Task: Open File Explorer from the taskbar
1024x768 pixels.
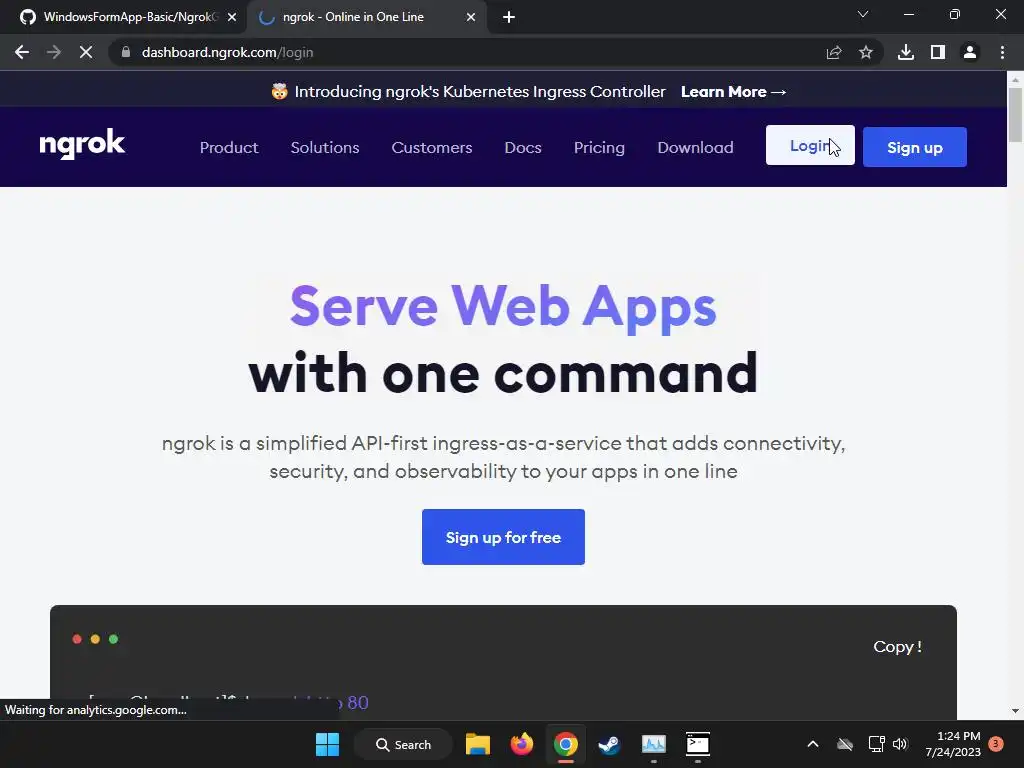Action: [x=477, y=744]
